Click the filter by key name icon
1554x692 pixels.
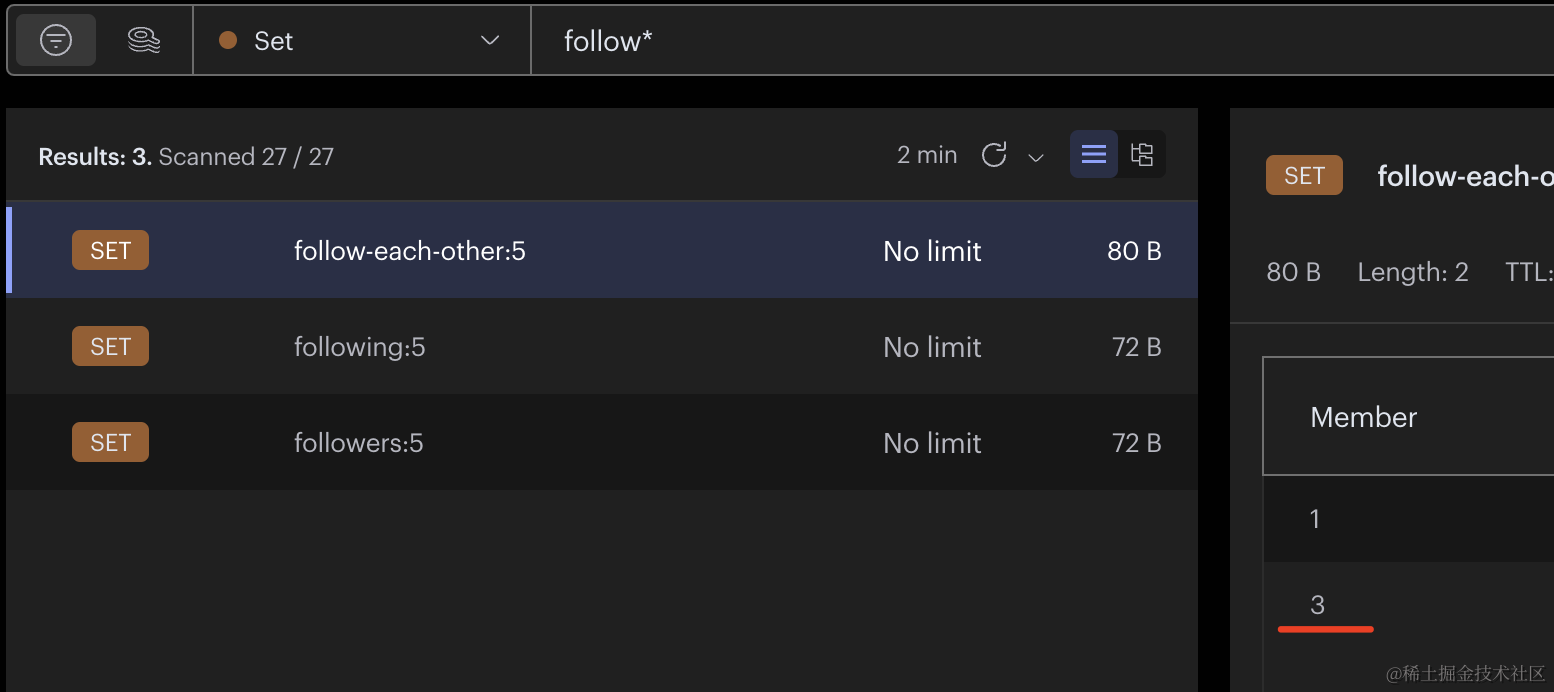[x=56, y=40]
